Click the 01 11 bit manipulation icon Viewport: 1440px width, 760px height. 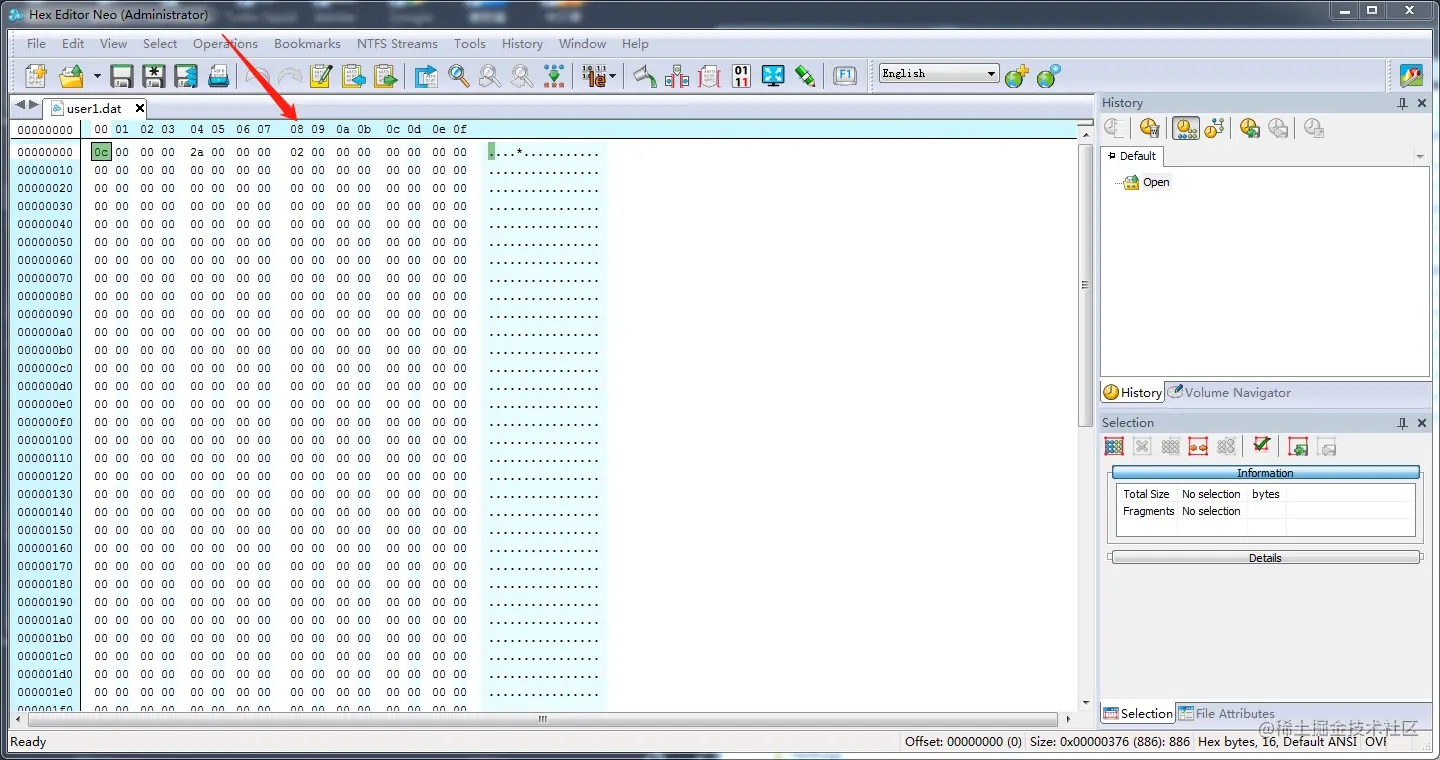coord(741,76)
